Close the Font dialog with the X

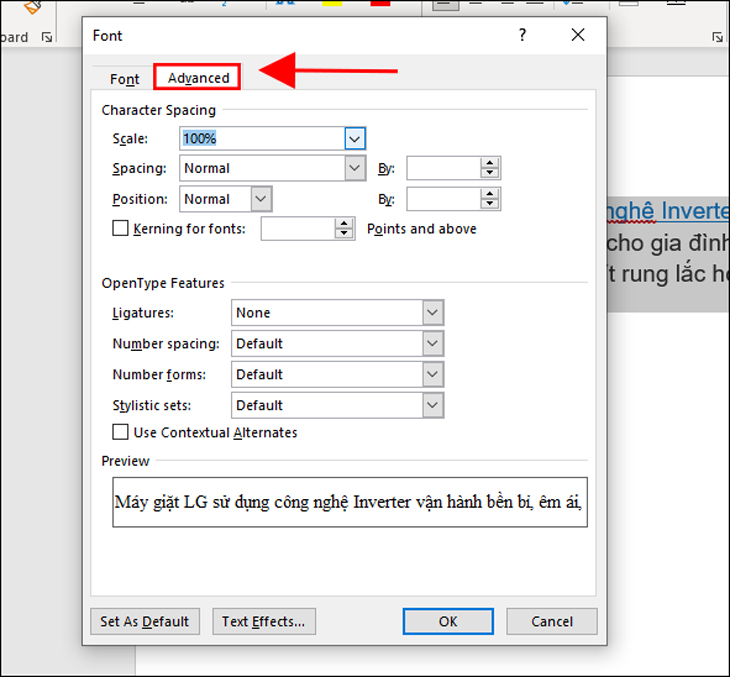577,35
